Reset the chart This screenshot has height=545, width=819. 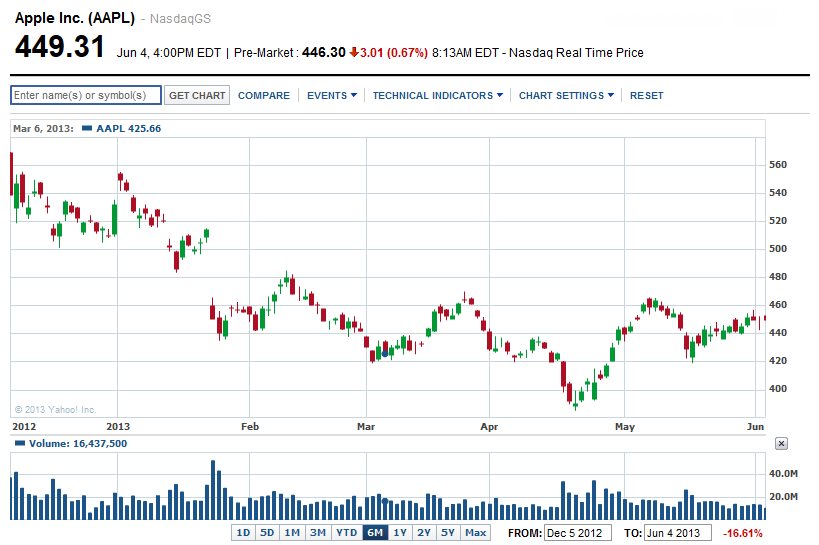coord(646,95)
